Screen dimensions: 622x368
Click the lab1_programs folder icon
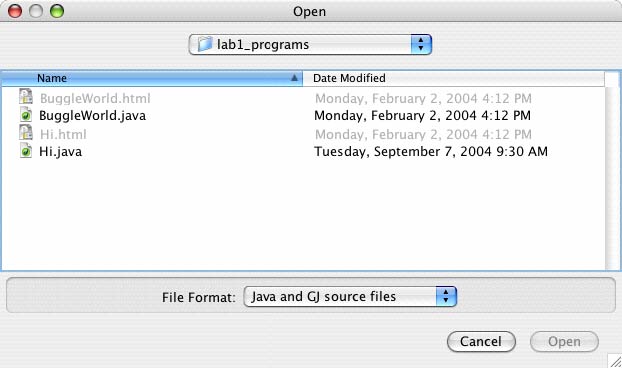tap(205, 44)
